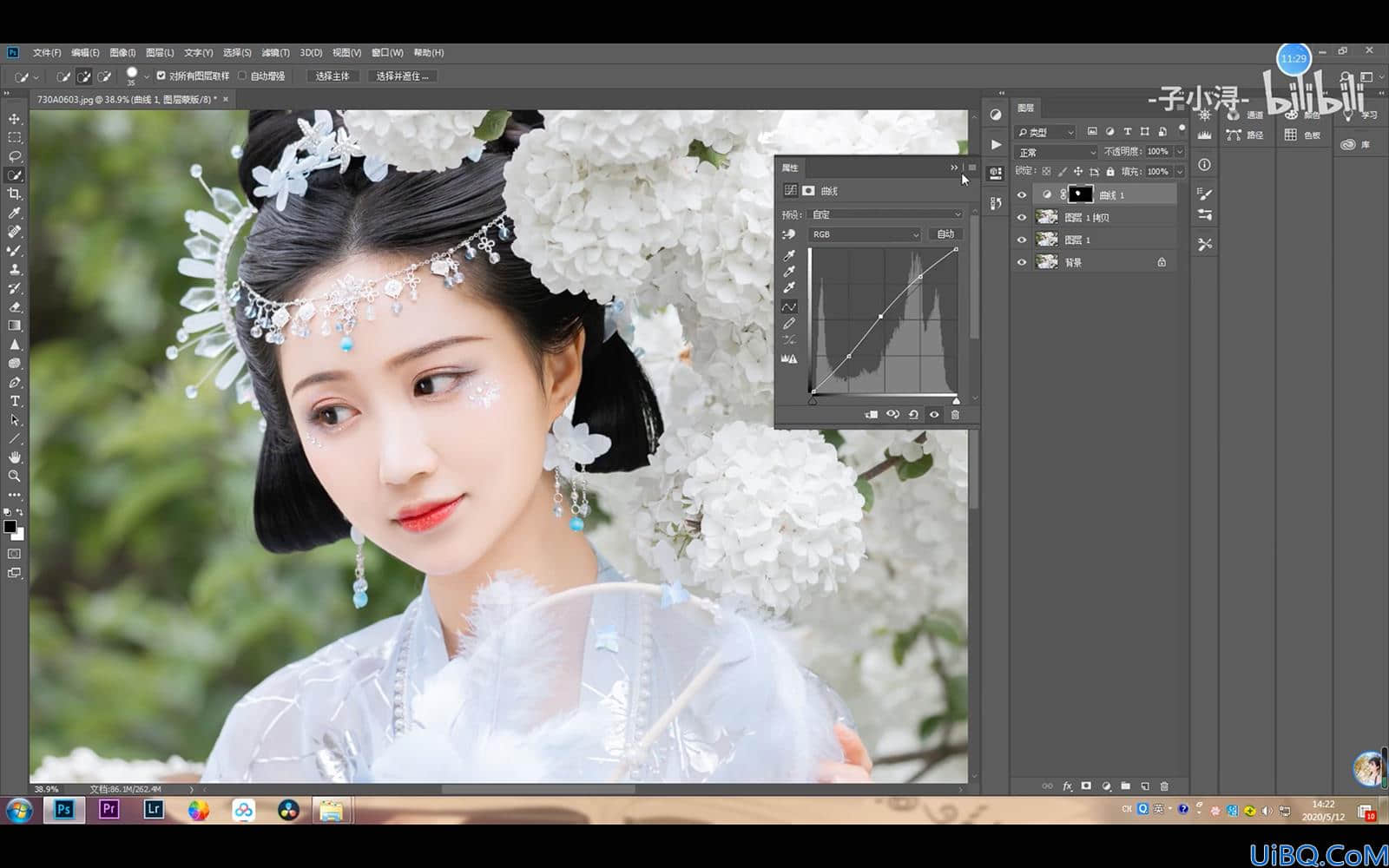This screenshot has height=868, width=1389.
Task: Select the Eraser tool
Action: pyautogui.click(x=15, y=307)
